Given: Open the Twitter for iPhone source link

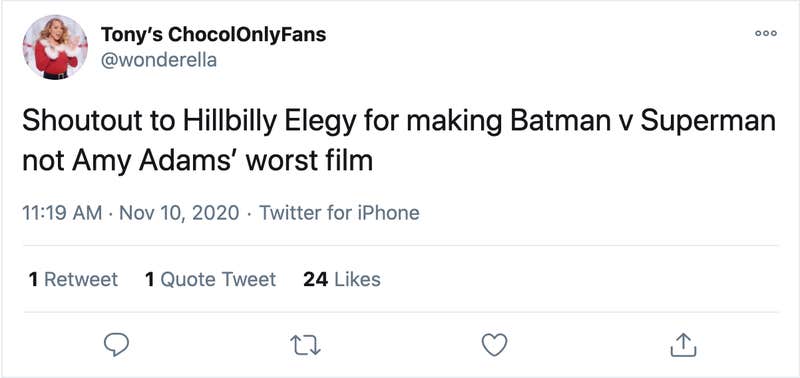Looking at the screenshot, I should 340,213.
